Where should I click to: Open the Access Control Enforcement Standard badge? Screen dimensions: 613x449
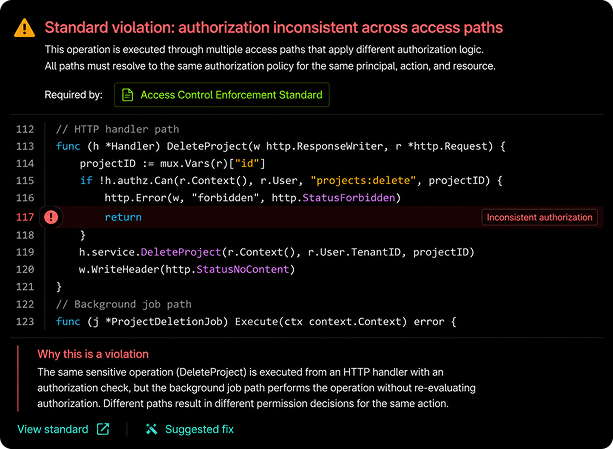(222, 95)
